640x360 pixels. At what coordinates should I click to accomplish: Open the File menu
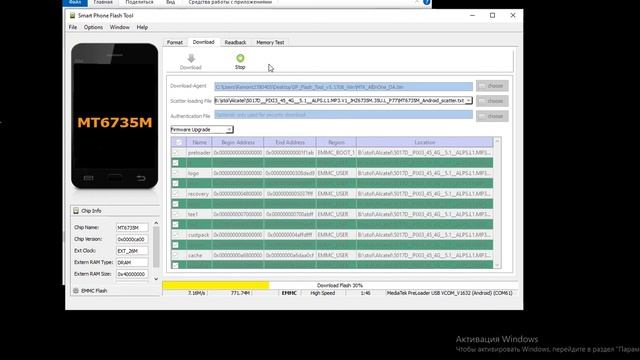click(73, 27)
